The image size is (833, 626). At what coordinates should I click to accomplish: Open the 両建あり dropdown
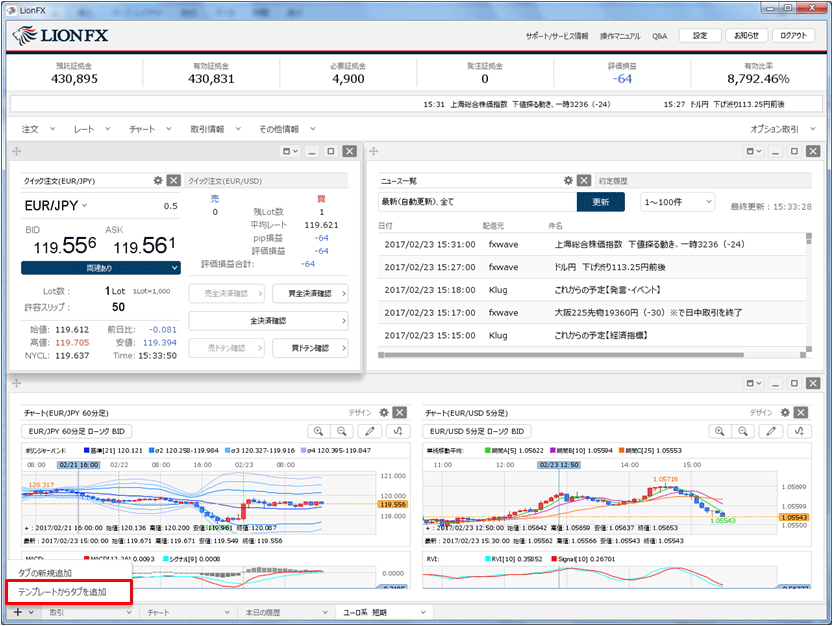[x=101, y=268]
